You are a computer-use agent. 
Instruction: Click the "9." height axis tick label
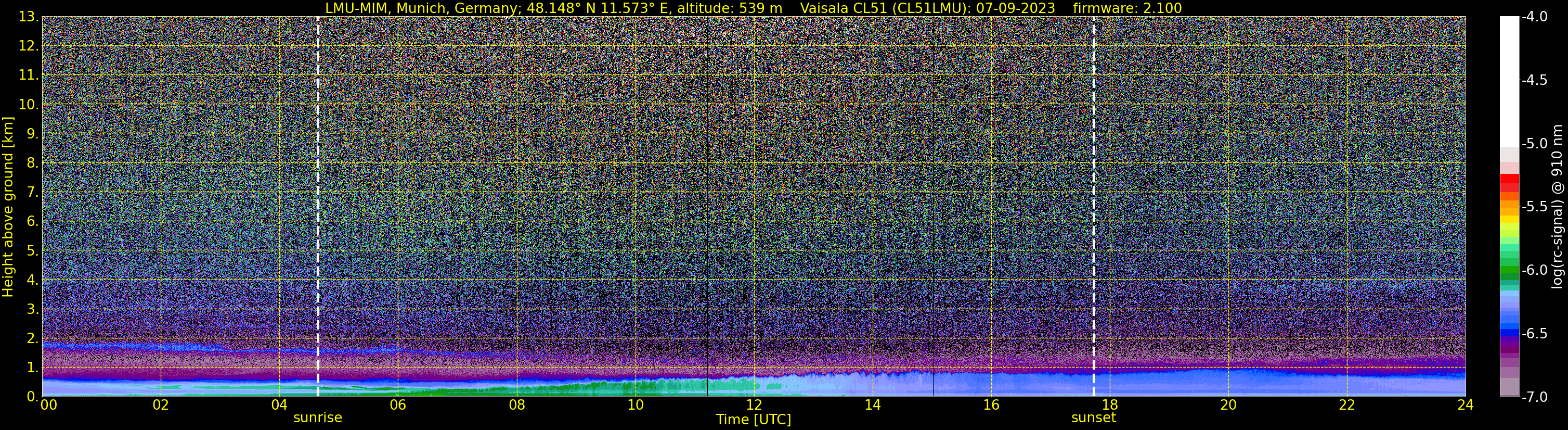point(33,134)
